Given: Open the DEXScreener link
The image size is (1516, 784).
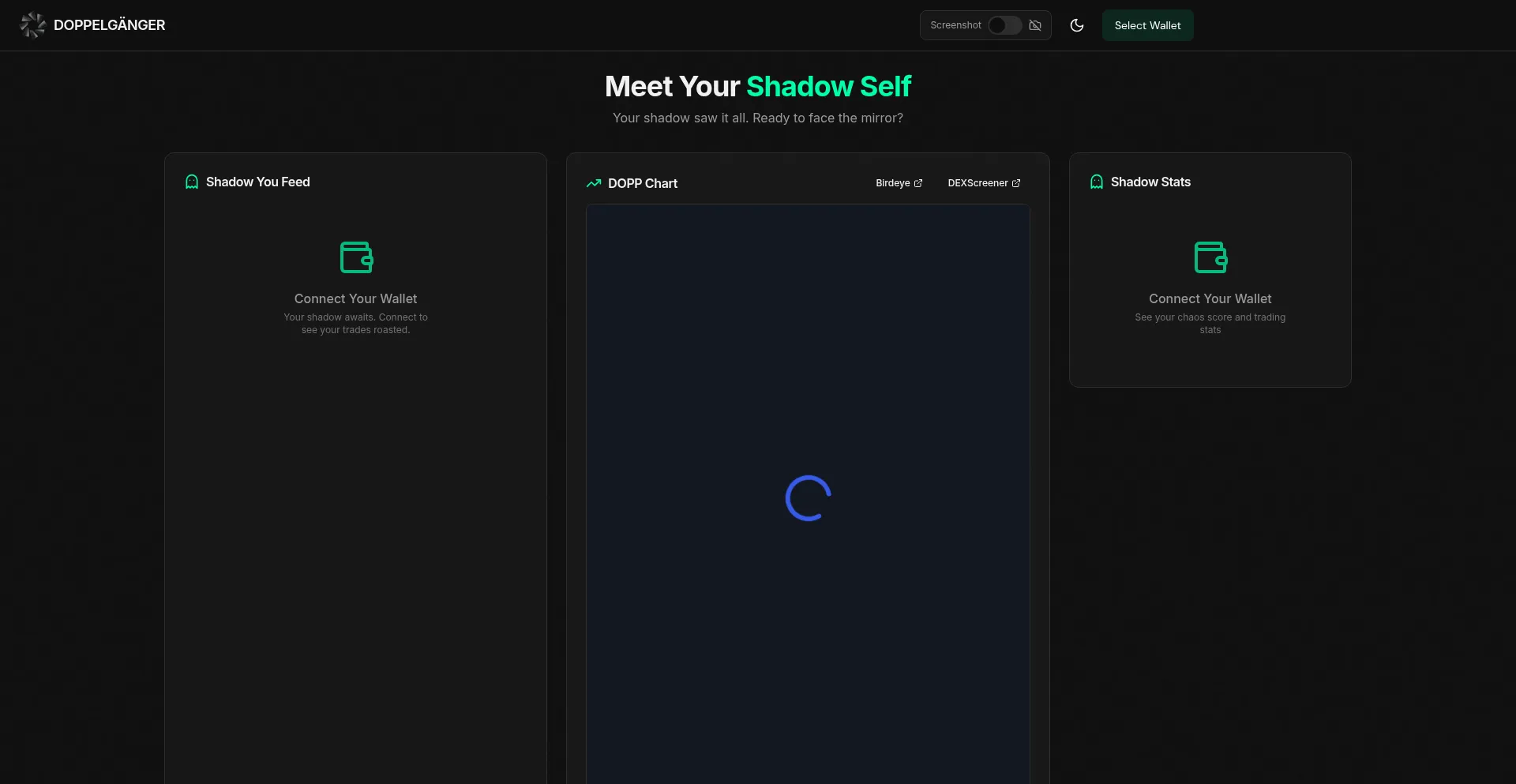Looking at the screenshot, I should click(978, 183).
